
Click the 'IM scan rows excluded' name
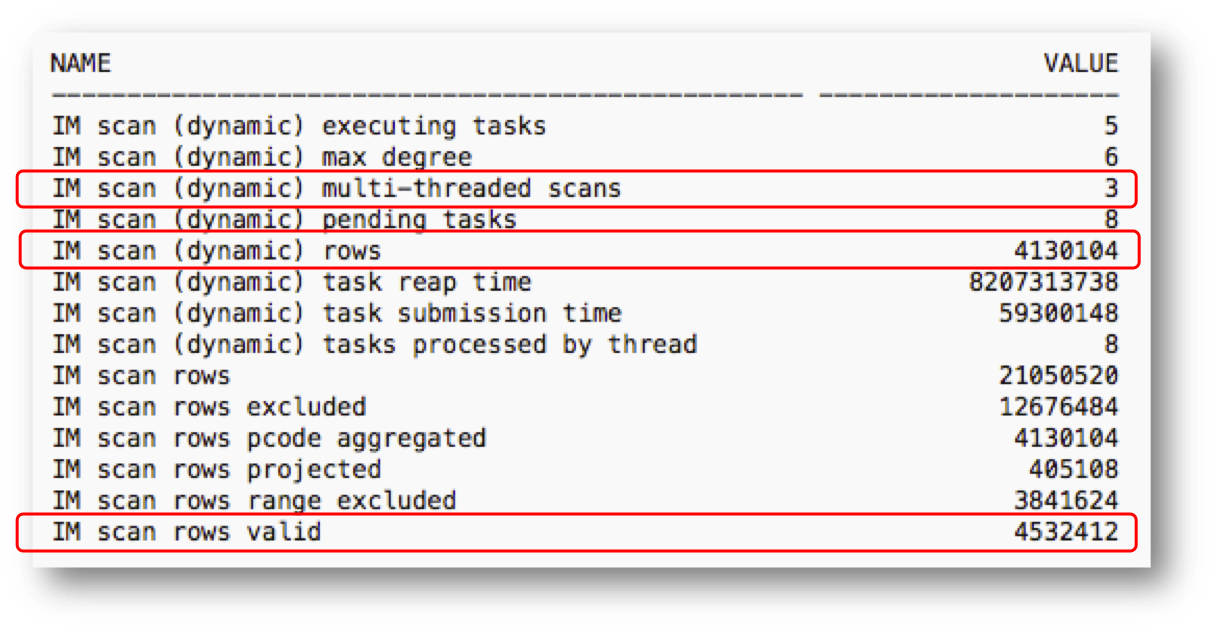208,407
